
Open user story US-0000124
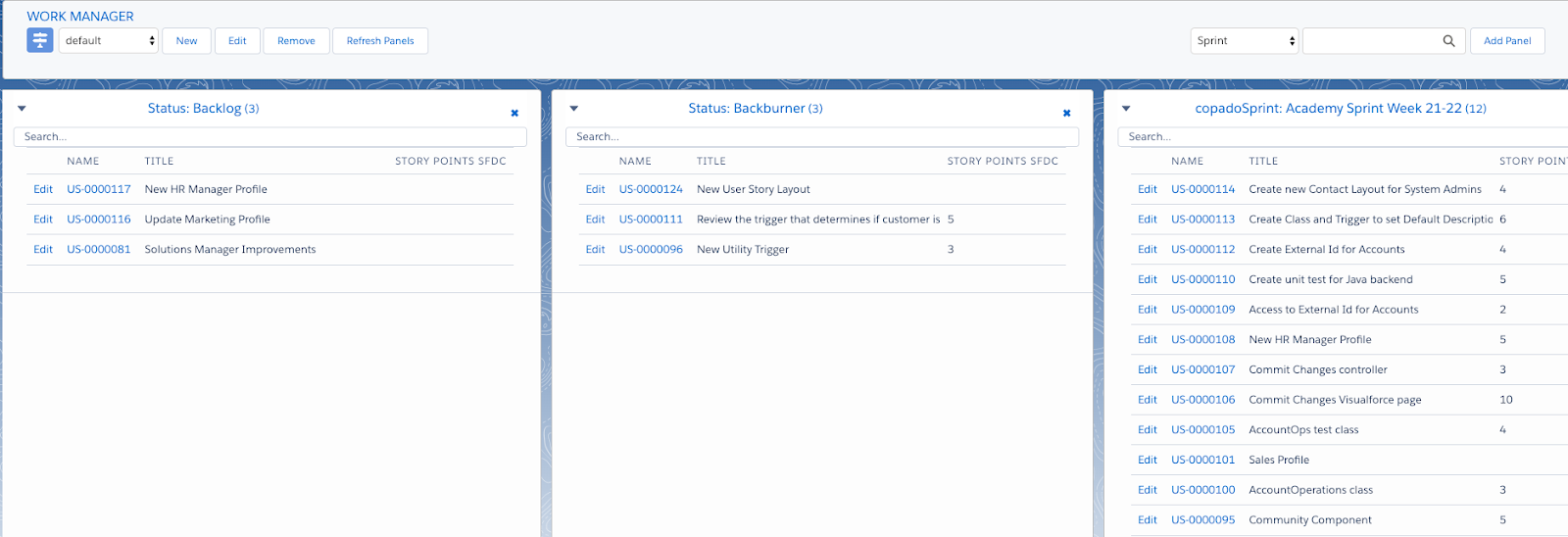(651, 189)
